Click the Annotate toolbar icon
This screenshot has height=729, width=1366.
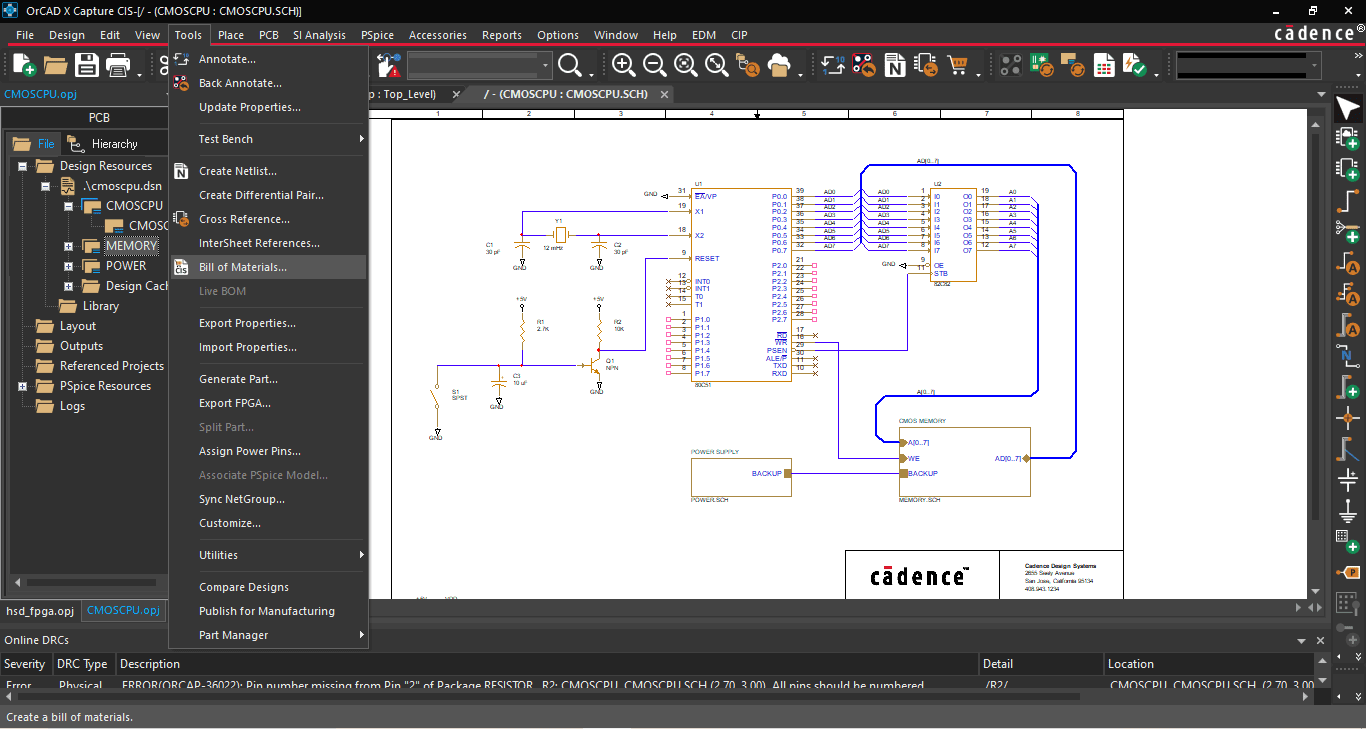[833, 66]
